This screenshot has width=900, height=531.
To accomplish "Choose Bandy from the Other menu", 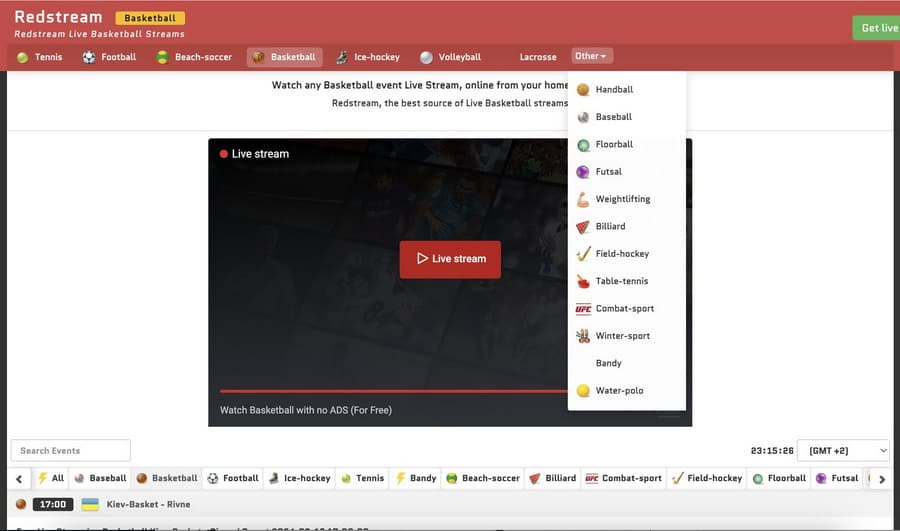I will coord(608,363).
